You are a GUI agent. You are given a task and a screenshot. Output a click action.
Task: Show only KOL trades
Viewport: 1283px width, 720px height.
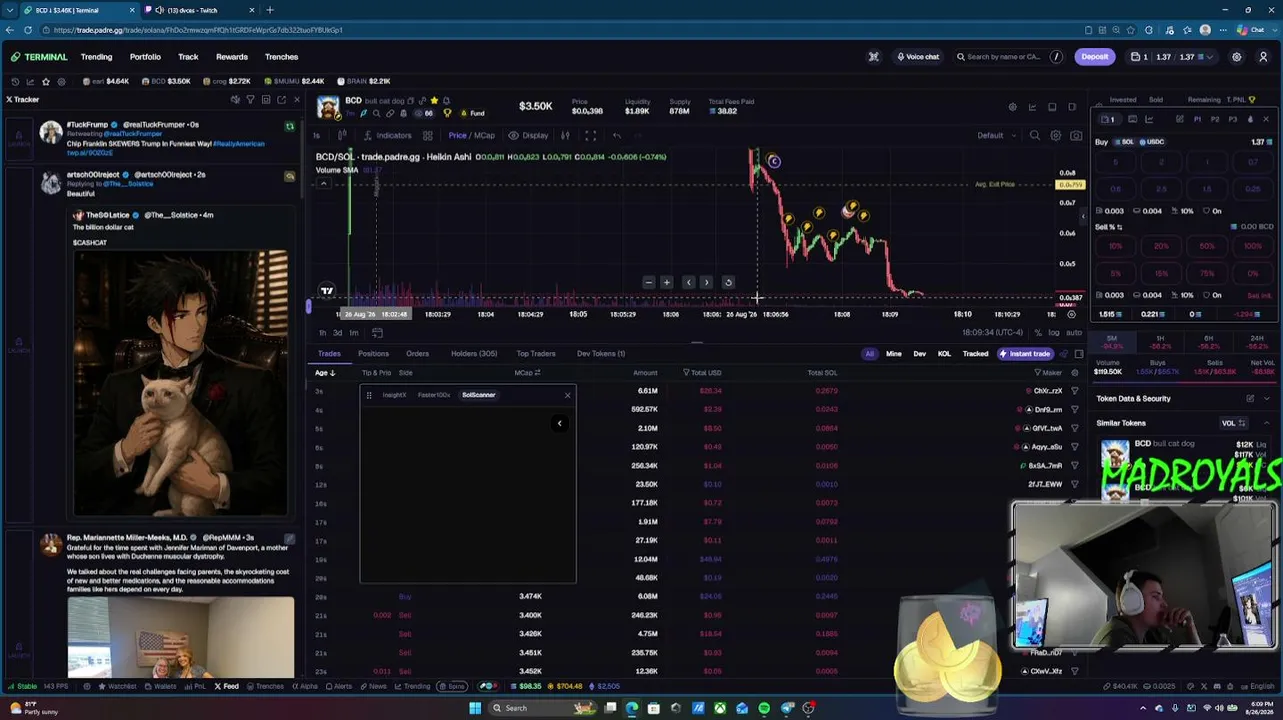944,354
